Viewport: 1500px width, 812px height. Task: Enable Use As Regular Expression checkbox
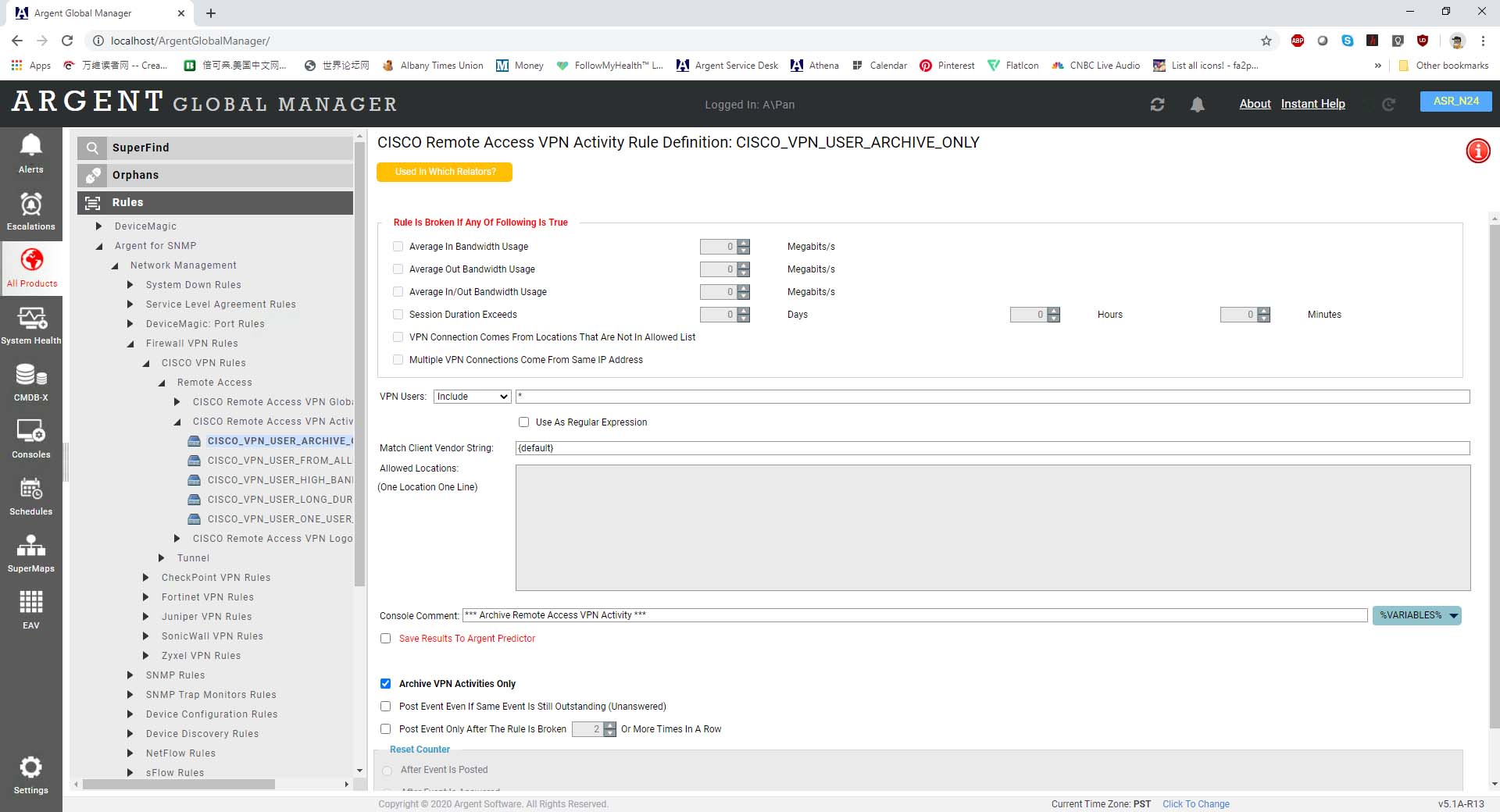click(x=523, y=422)
